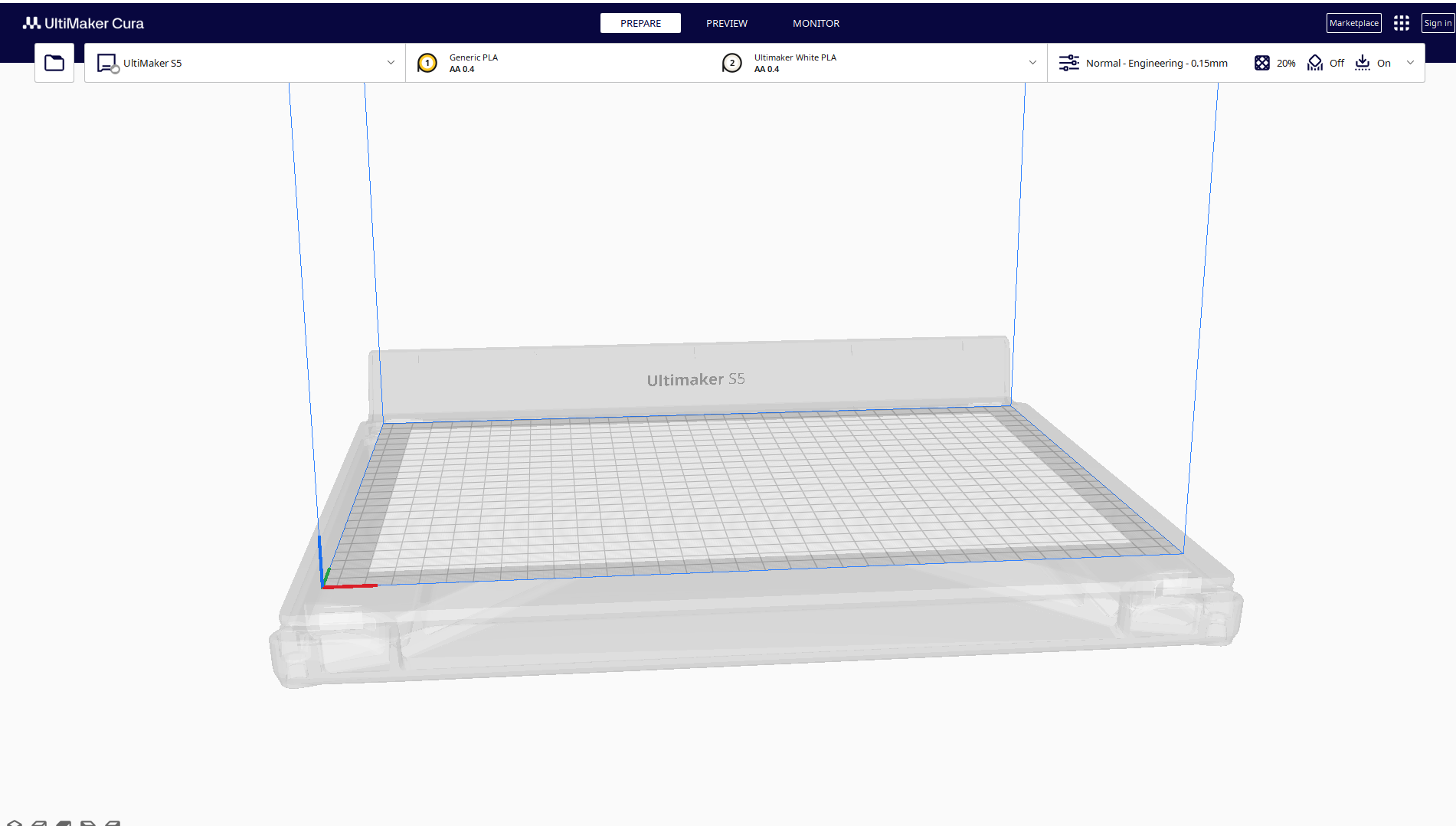This screenshot has width=1456, height=826.
Task: Click the support structure icon
Action: click(x=1315, y=63)
